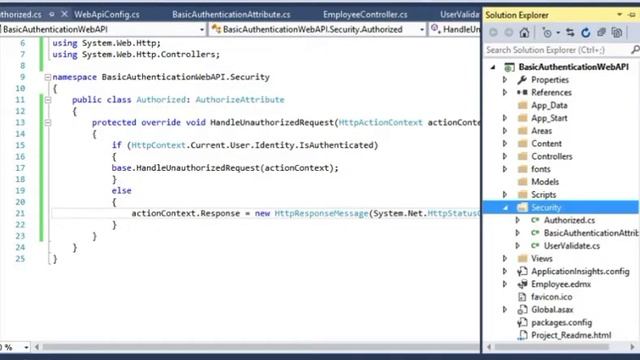Click the Collapse All icon
This screenshot has width=640, height=360.
601,33
